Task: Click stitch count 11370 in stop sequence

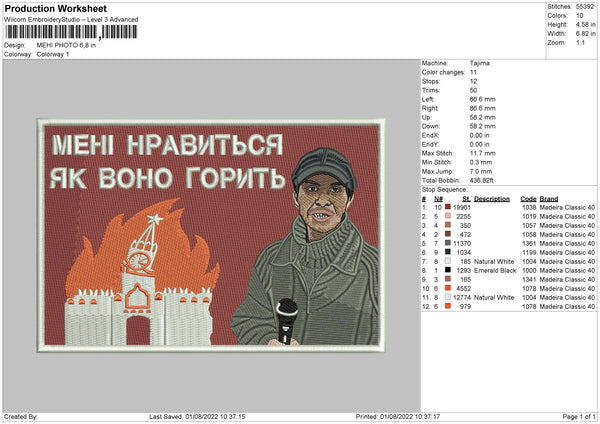Action: click(x=462, y=243)
